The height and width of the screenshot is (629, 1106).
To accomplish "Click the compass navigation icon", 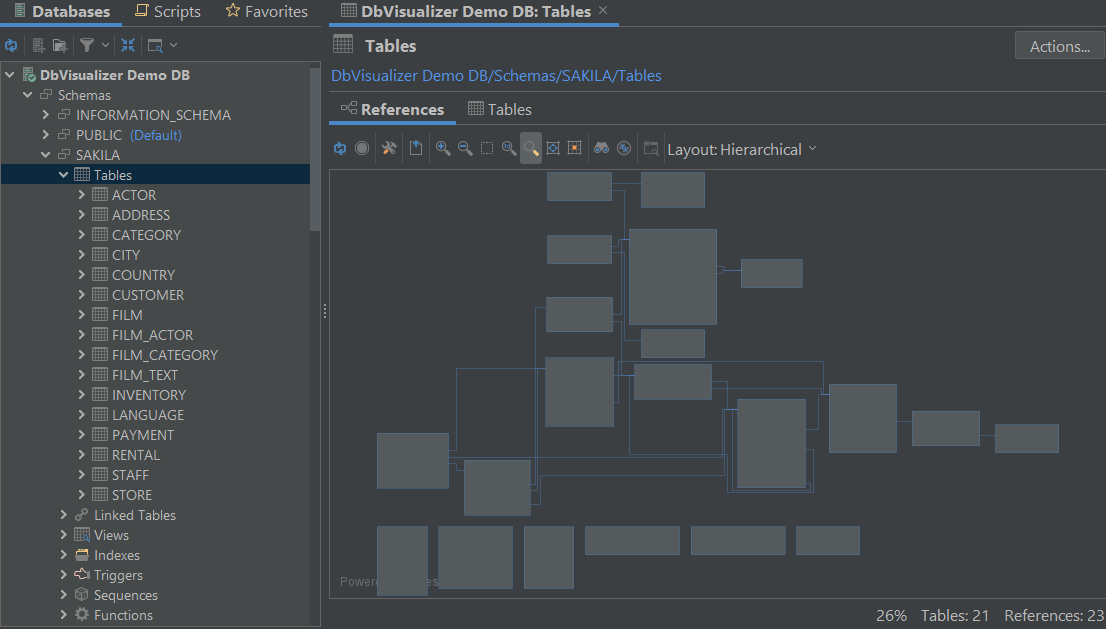I will click(x=624, y=148).
